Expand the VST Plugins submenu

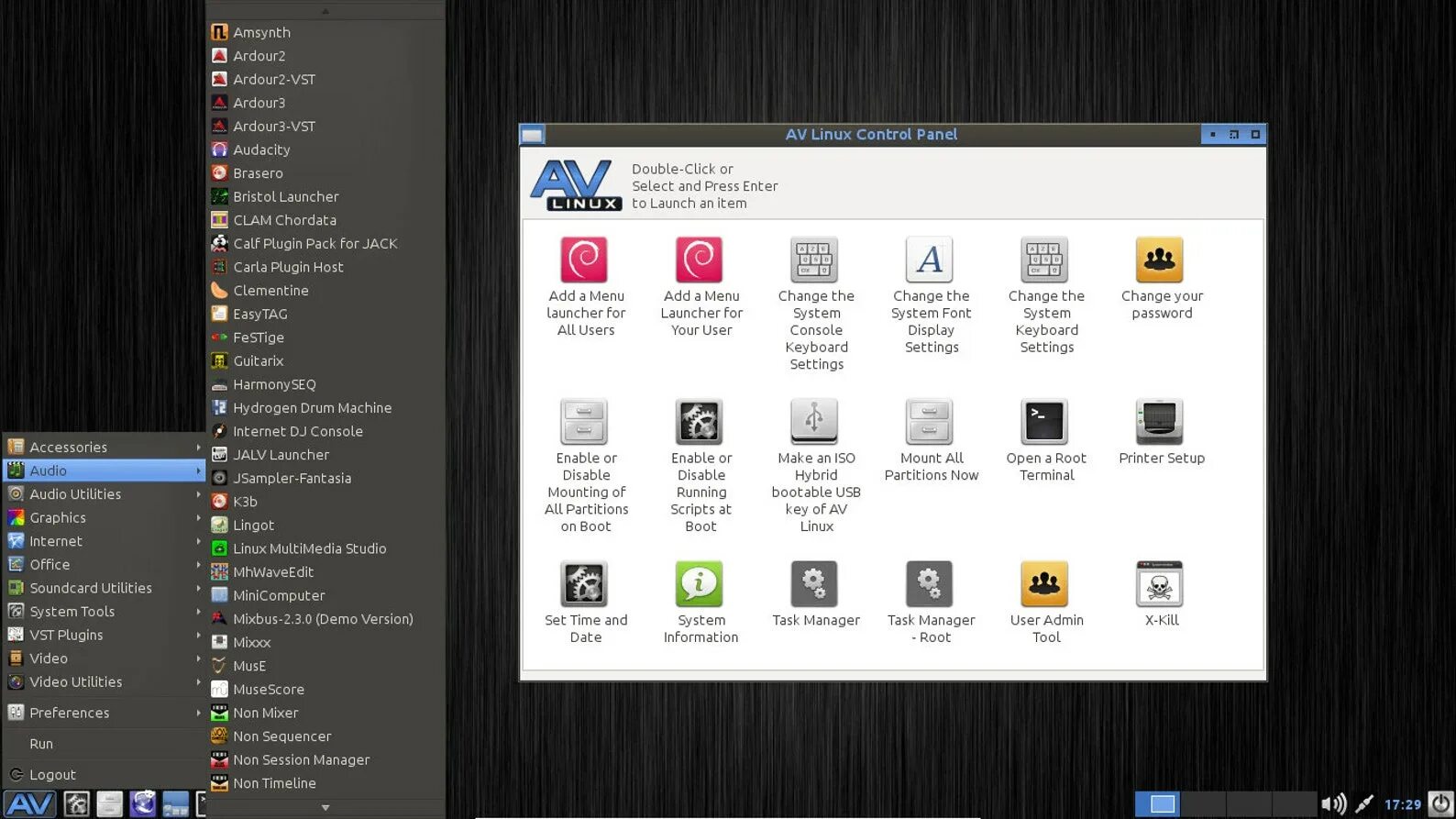(x=104, y=635)
